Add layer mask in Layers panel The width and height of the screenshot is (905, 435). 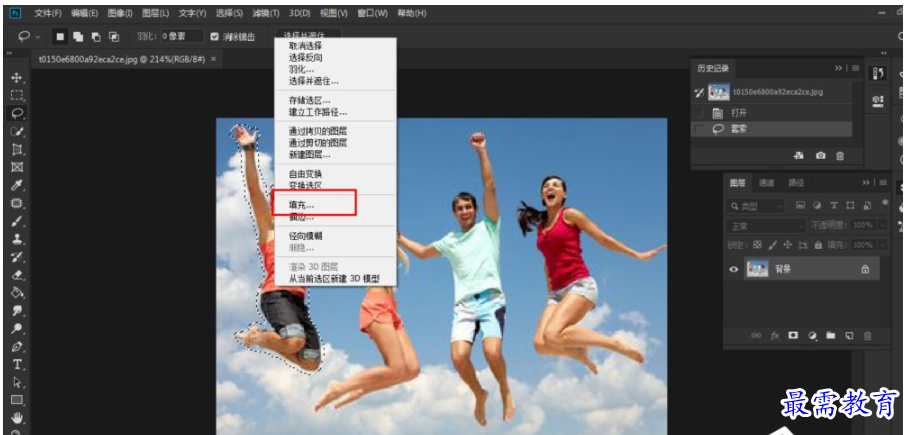click(x=793, y=335)
